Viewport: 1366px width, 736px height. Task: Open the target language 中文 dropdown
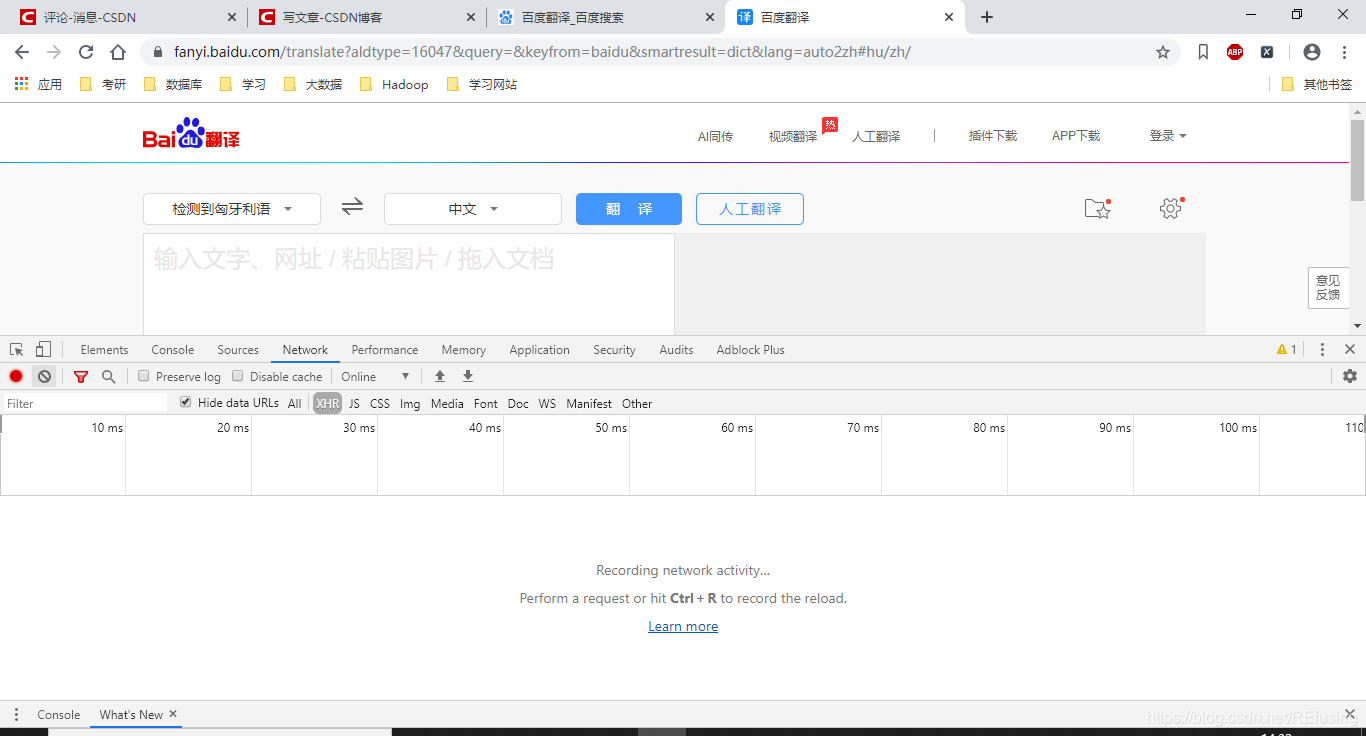pos(473,209)
